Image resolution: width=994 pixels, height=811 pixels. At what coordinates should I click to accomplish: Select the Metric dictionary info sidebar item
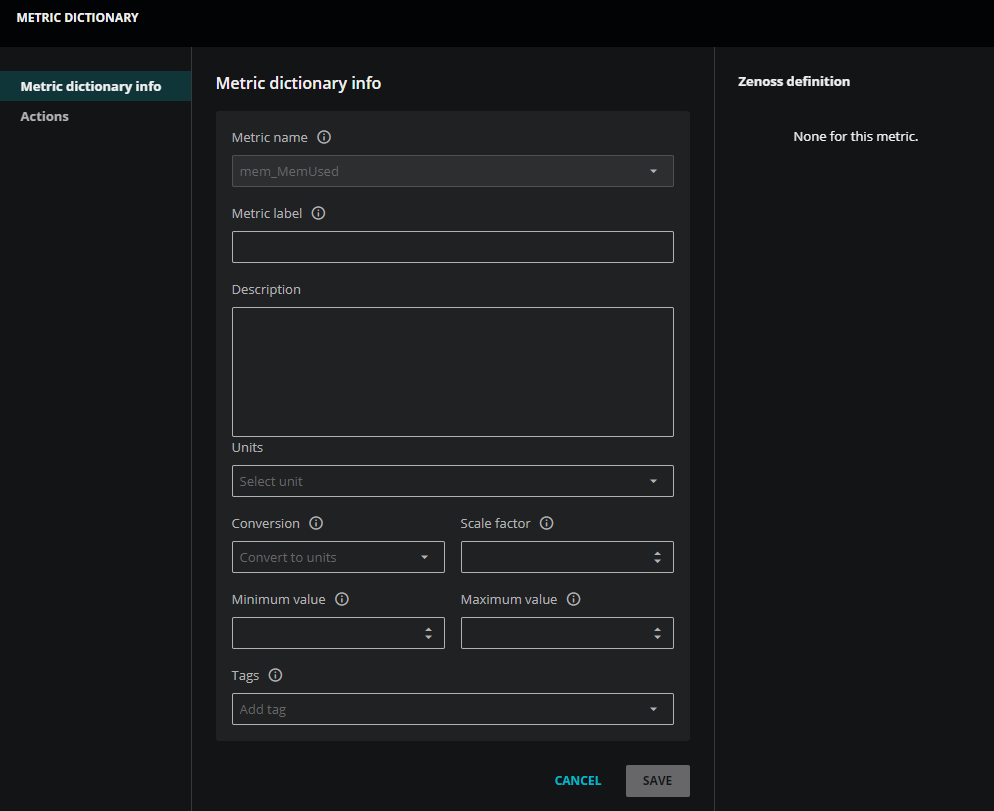(96, 86)
